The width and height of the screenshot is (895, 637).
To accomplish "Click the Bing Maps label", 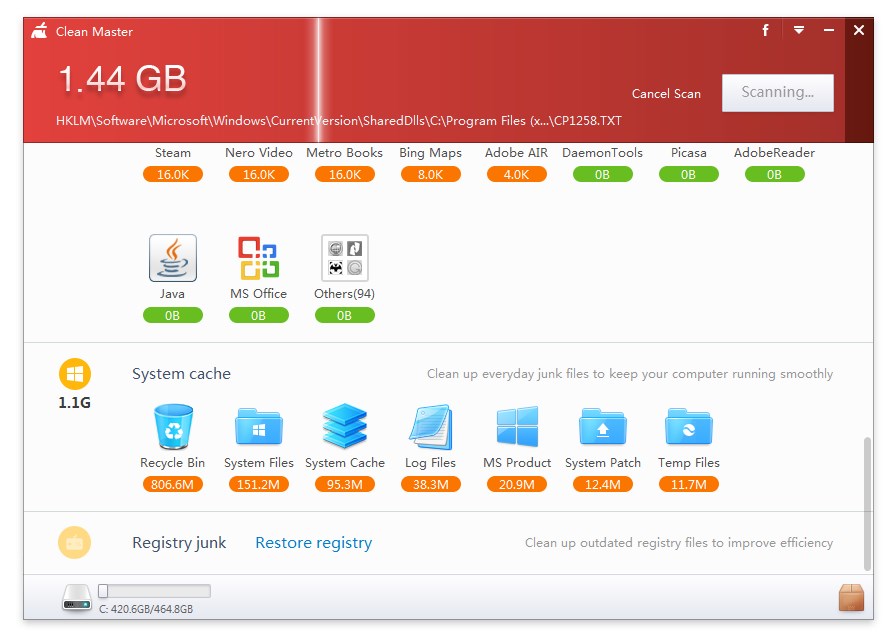I will (430, 153).
